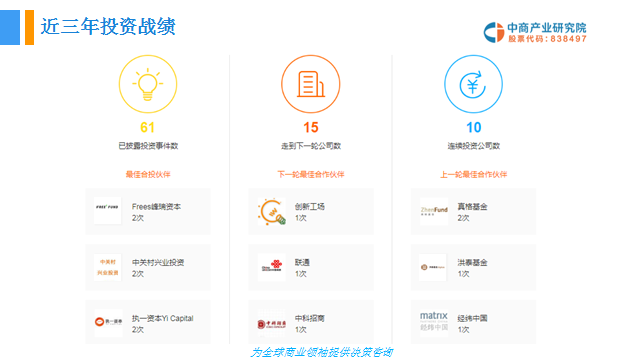Click the blue yen refresh circle icon
The image size is (625, 360).
pos(473,84)
